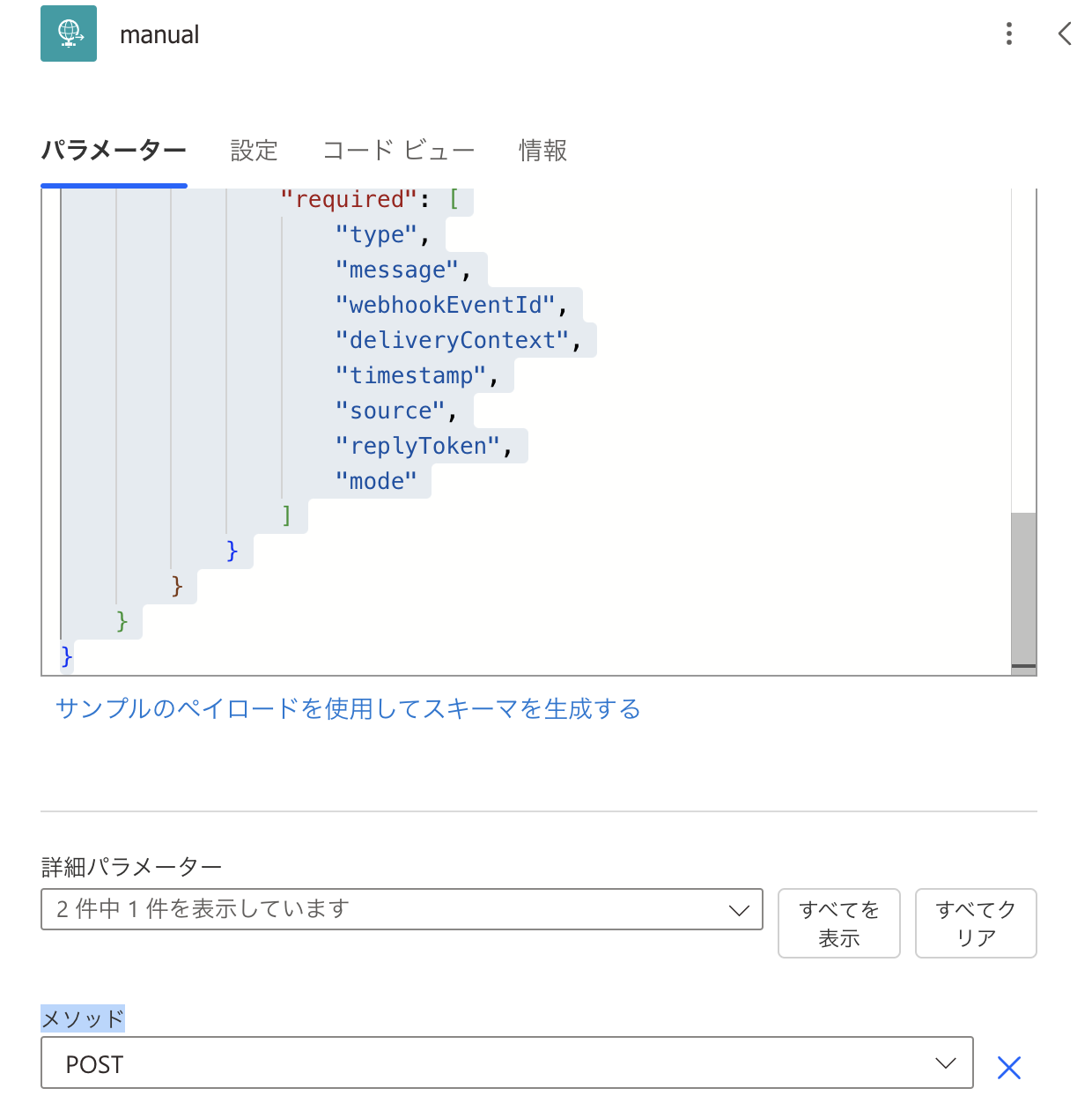This screenshot has height=1103, width=1092.
Task: Click the サンプルのペイロードを使用してスキーマを生成する link
Action: click(349, 708)
